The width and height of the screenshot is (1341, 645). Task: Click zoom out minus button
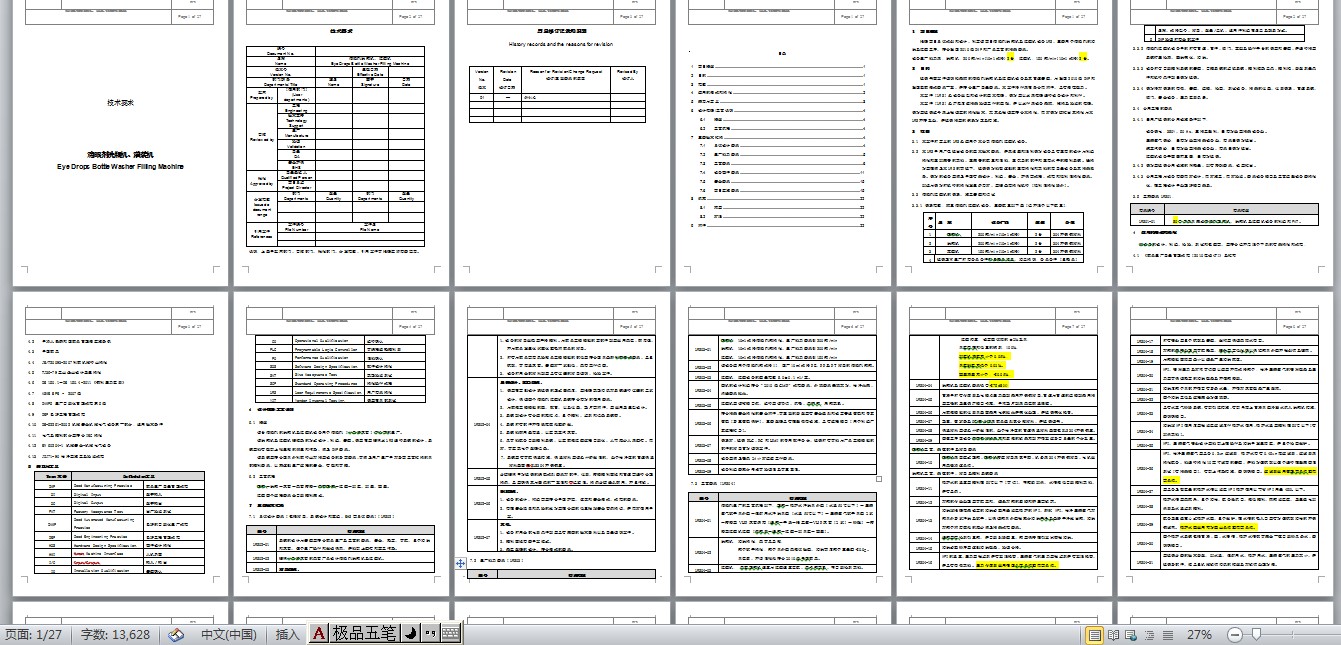click(x=1233, y=634)
